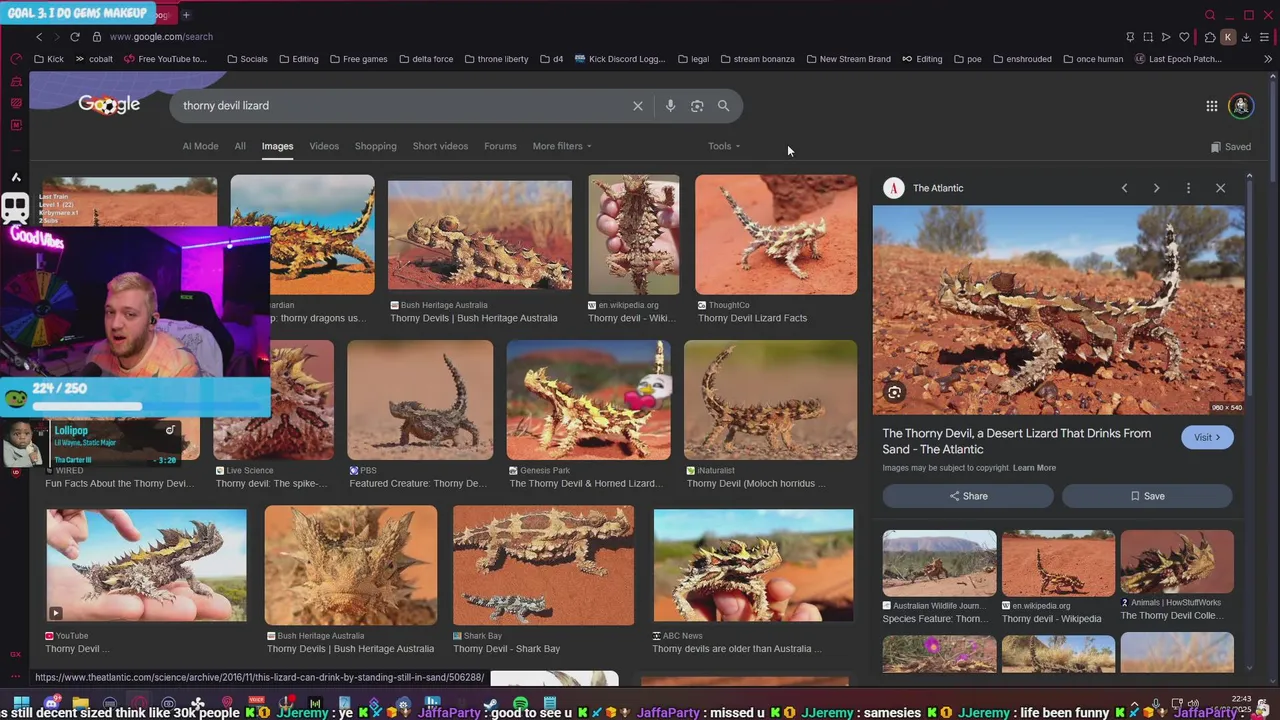Open the Windows Start button
The image size is (1280, 720).
click(21, 704)
